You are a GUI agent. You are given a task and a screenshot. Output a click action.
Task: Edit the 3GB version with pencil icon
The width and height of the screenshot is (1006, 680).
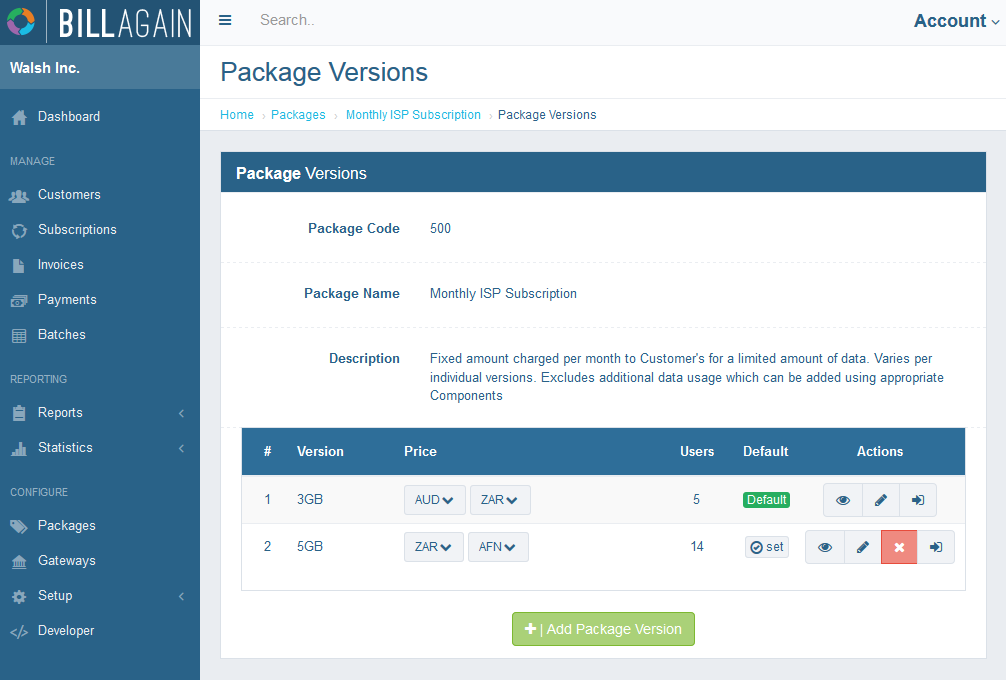pos(880,500)
